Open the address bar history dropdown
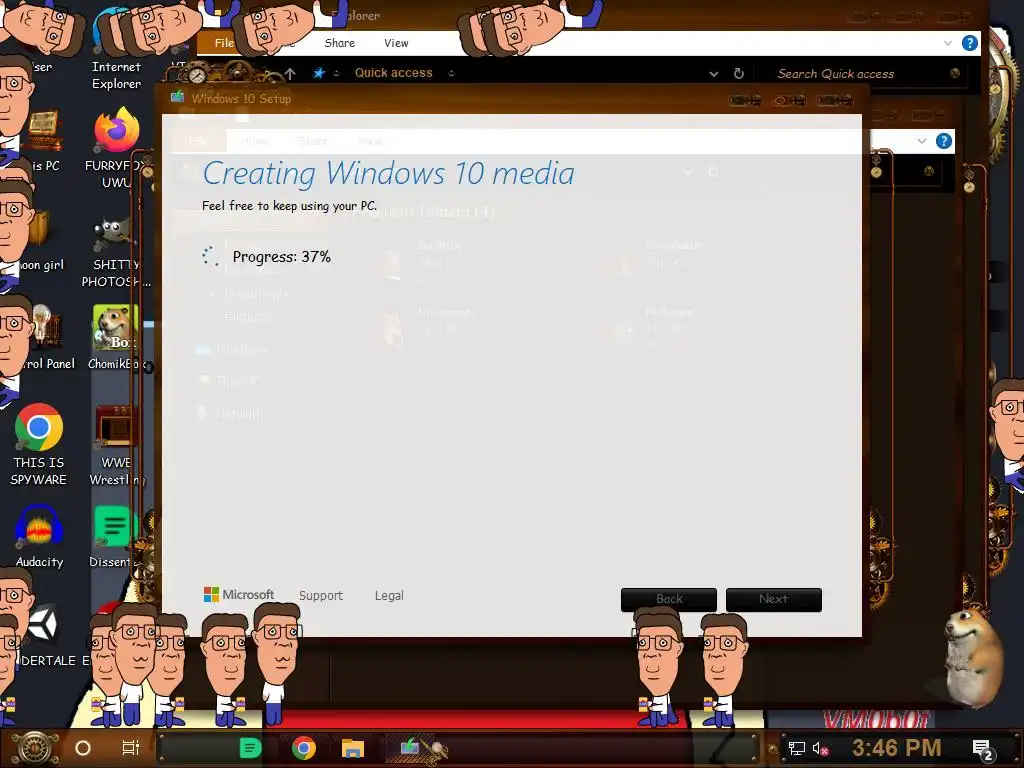Image resolution: width=1024 pixels, height=768 pixels. tap(714, 74)
